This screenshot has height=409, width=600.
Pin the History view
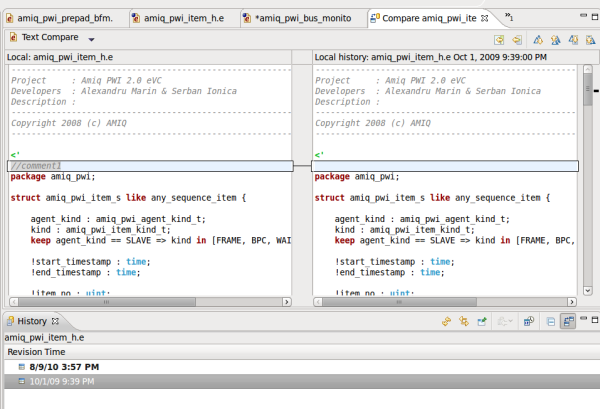pyautogui.click(x=482, y=321)
